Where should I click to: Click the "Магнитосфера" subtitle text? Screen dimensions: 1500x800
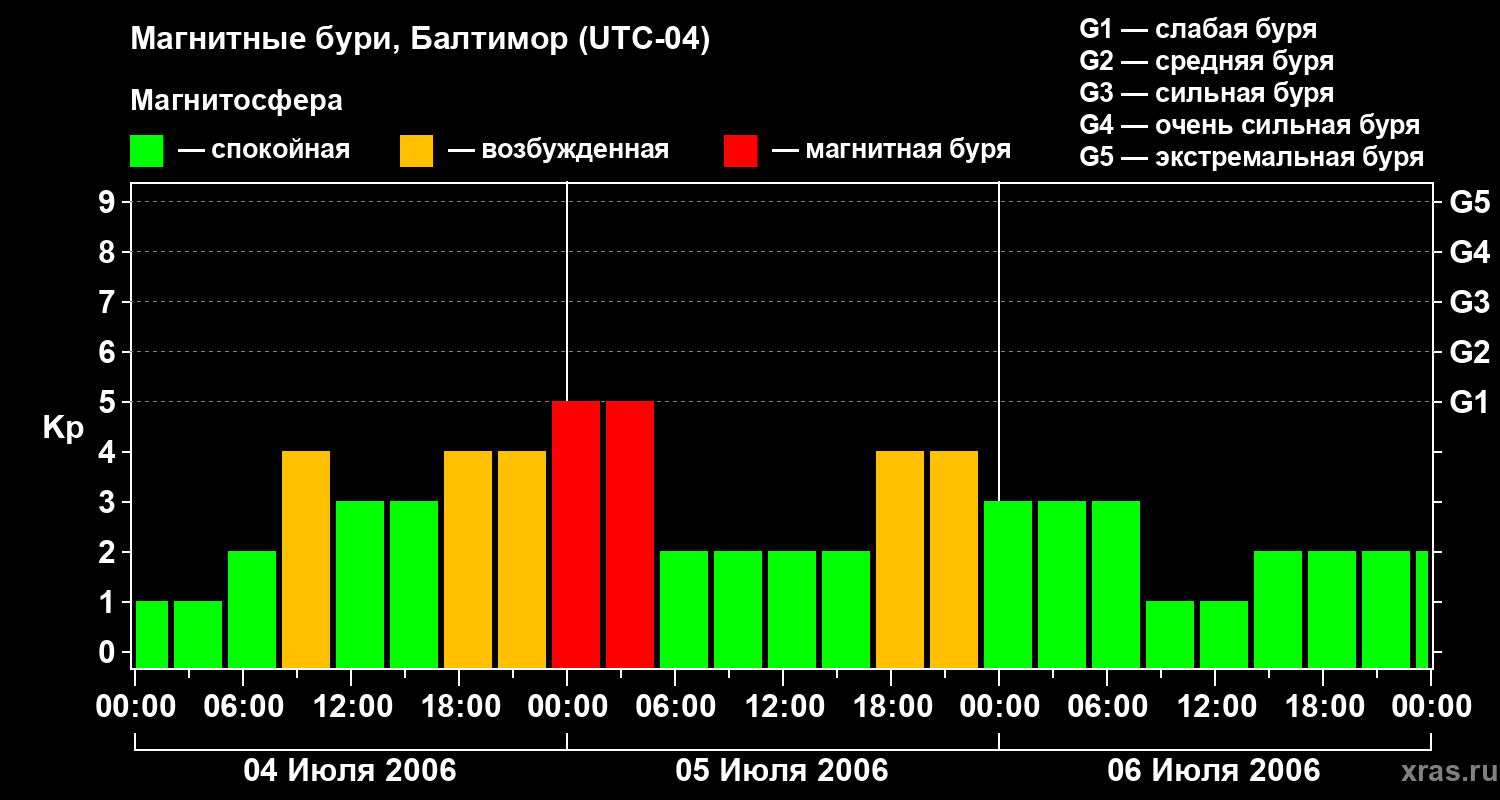pyautogui.click(x=236, y=101)
